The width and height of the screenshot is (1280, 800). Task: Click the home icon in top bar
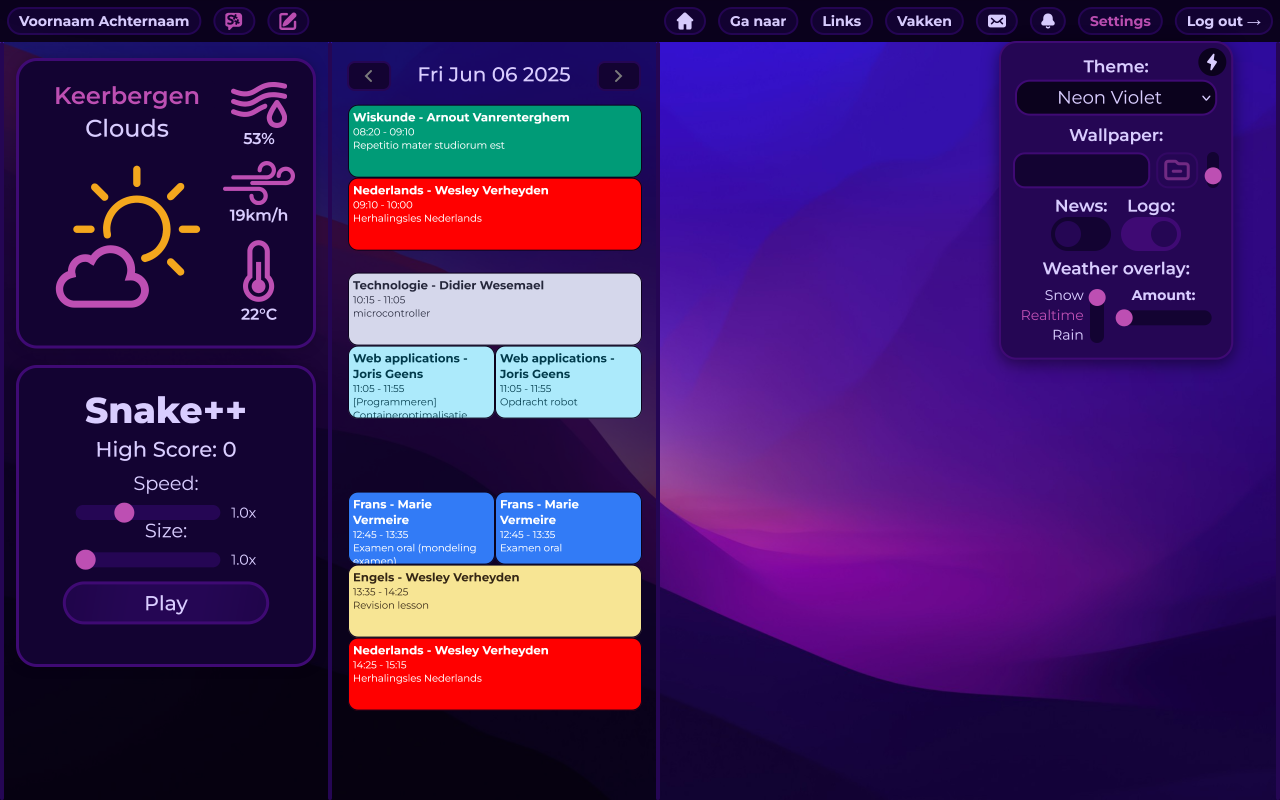tap(685, 21)
